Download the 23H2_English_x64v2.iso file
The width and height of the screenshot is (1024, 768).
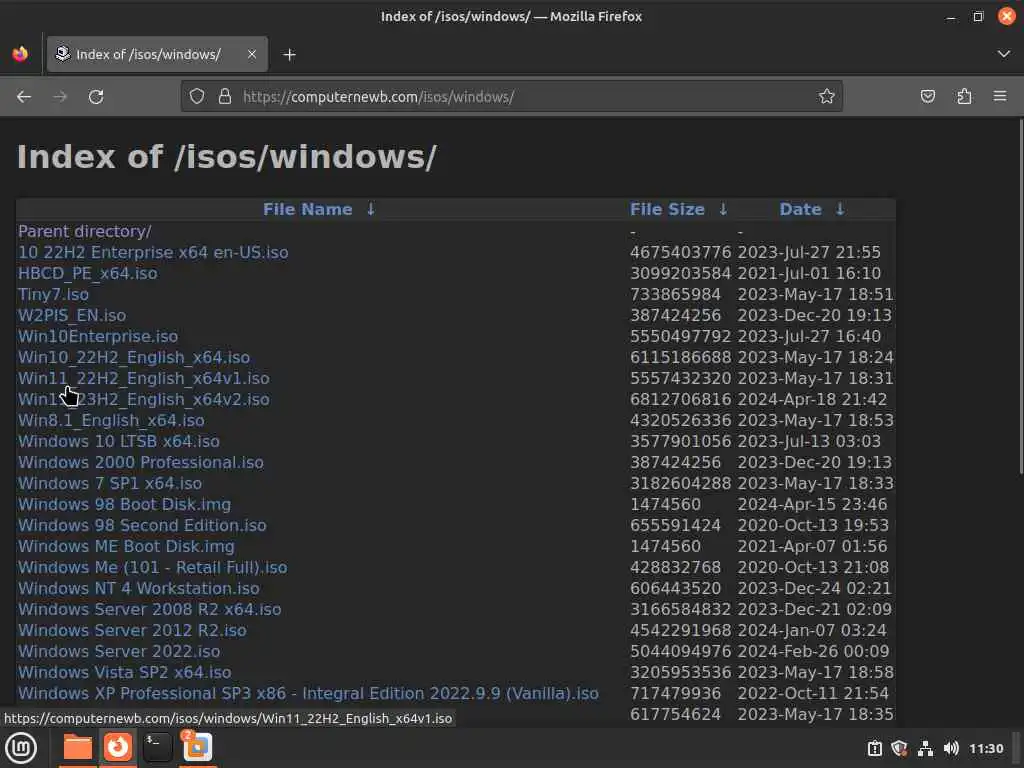143,399
